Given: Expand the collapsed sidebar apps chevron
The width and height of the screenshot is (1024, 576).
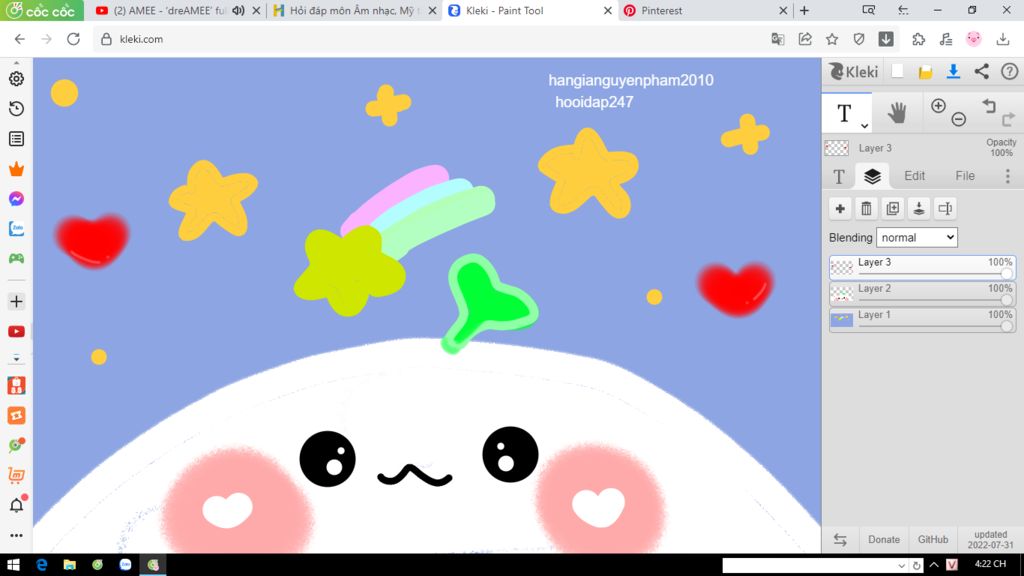Looking at the screenshot, I should pyautogui.click(x=16, y=359).
